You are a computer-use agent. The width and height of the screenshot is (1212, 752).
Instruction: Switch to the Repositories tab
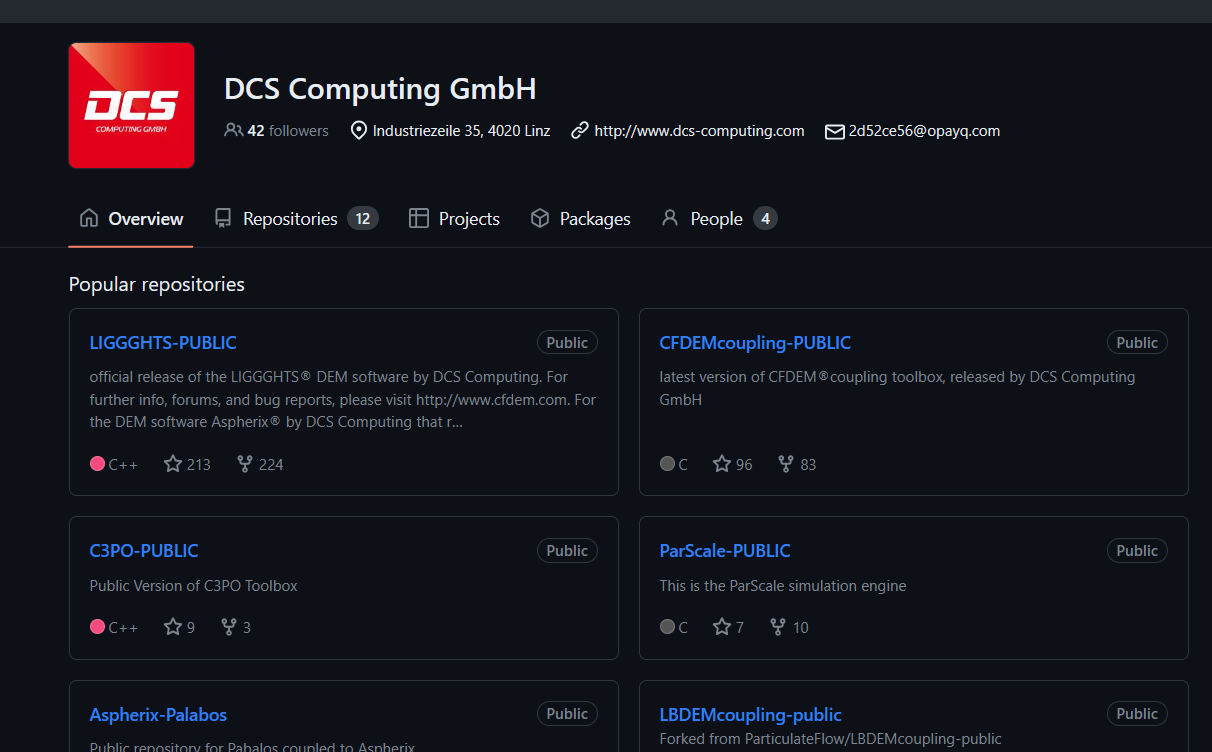click(x=296, y=219)
